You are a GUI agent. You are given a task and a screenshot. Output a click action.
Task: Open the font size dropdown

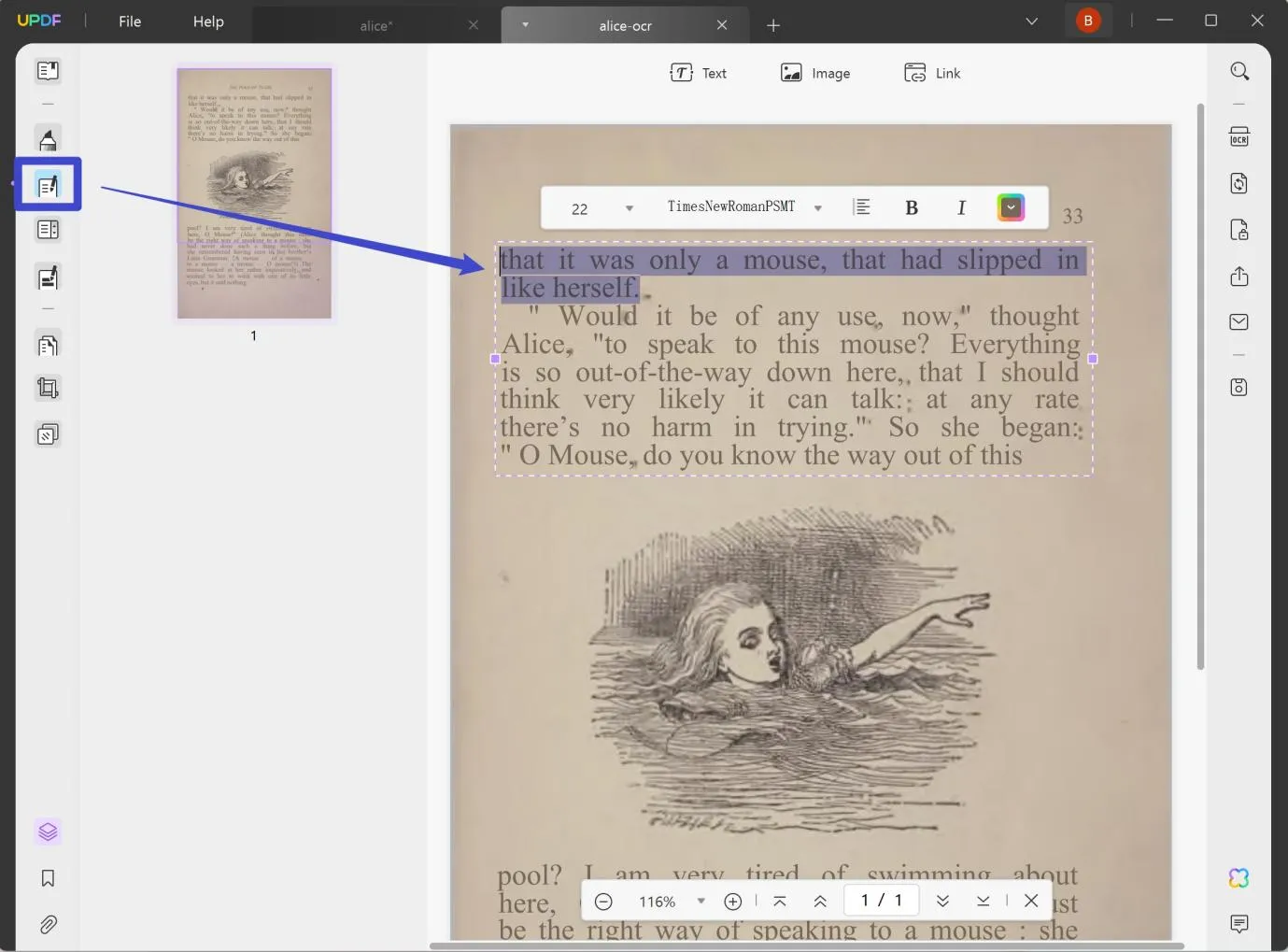tap(599, 207)
